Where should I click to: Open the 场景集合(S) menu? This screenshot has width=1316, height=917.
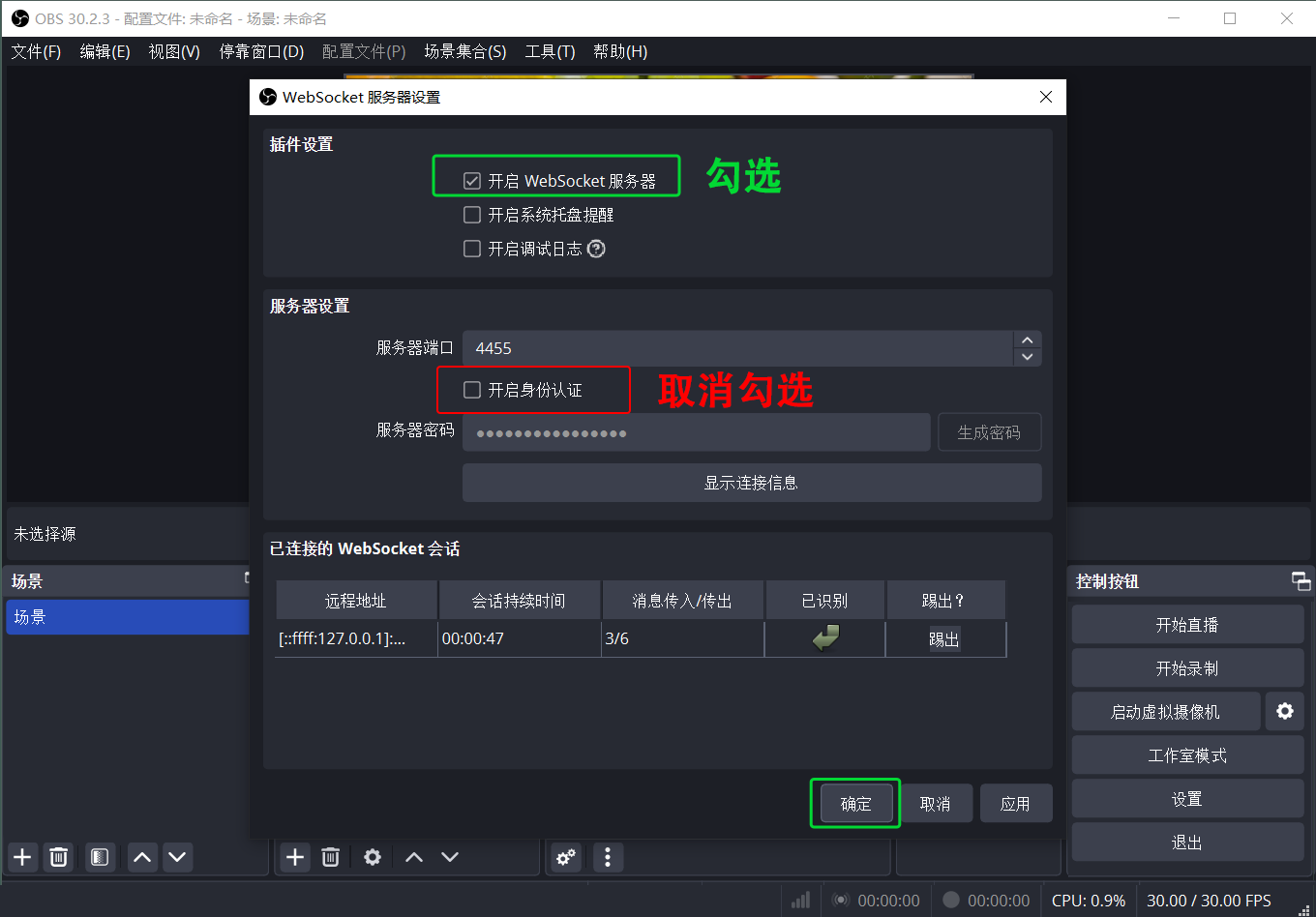click(x=464, y=51)
